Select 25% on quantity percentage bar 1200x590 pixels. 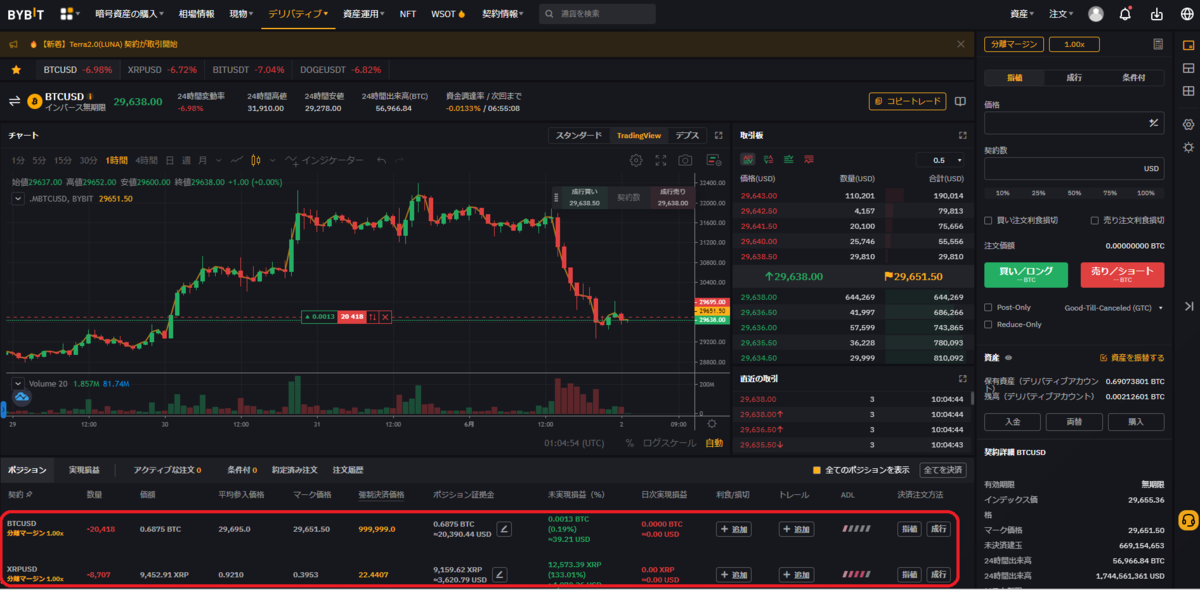tap(1038, 193)
